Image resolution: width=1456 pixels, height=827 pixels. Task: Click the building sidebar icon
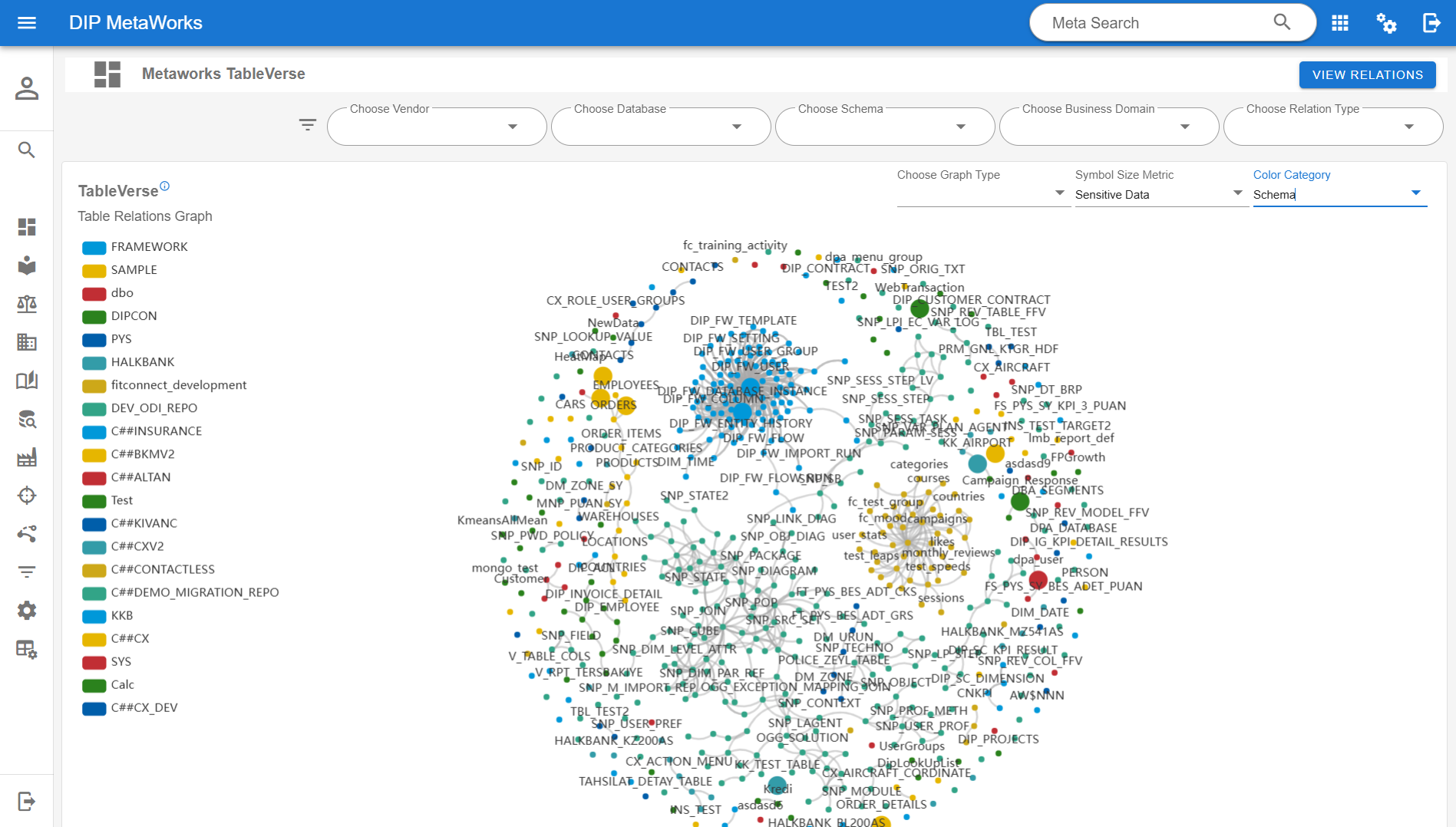click(x=27, y=342)
